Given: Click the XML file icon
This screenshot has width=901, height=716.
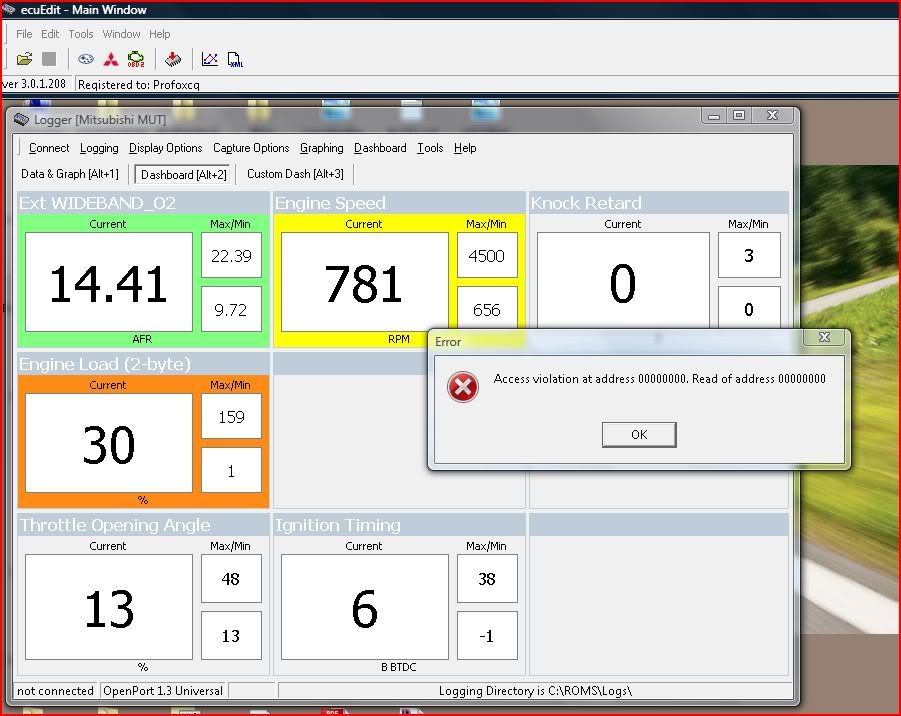Looking at the screenshot, I should pyautogui.click(x=235, y=59).
